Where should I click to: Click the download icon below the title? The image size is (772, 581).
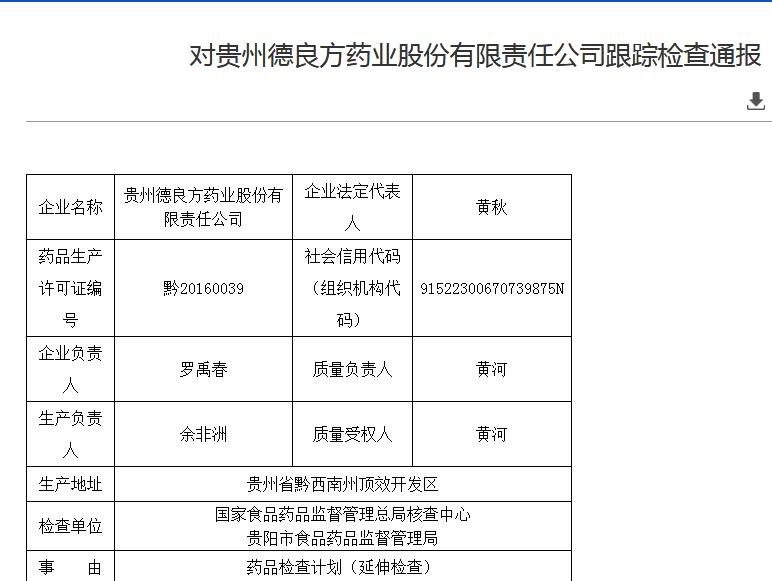(x=756, y=101)
